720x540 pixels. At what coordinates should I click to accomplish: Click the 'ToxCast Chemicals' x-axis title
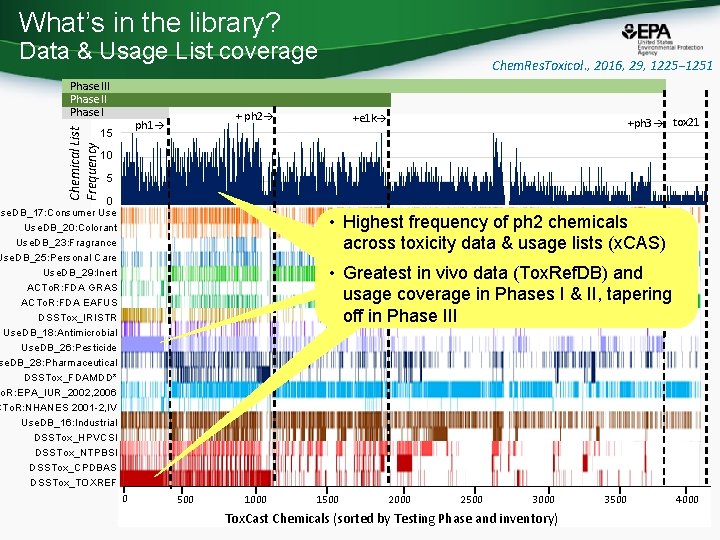[x=391, y=519]
